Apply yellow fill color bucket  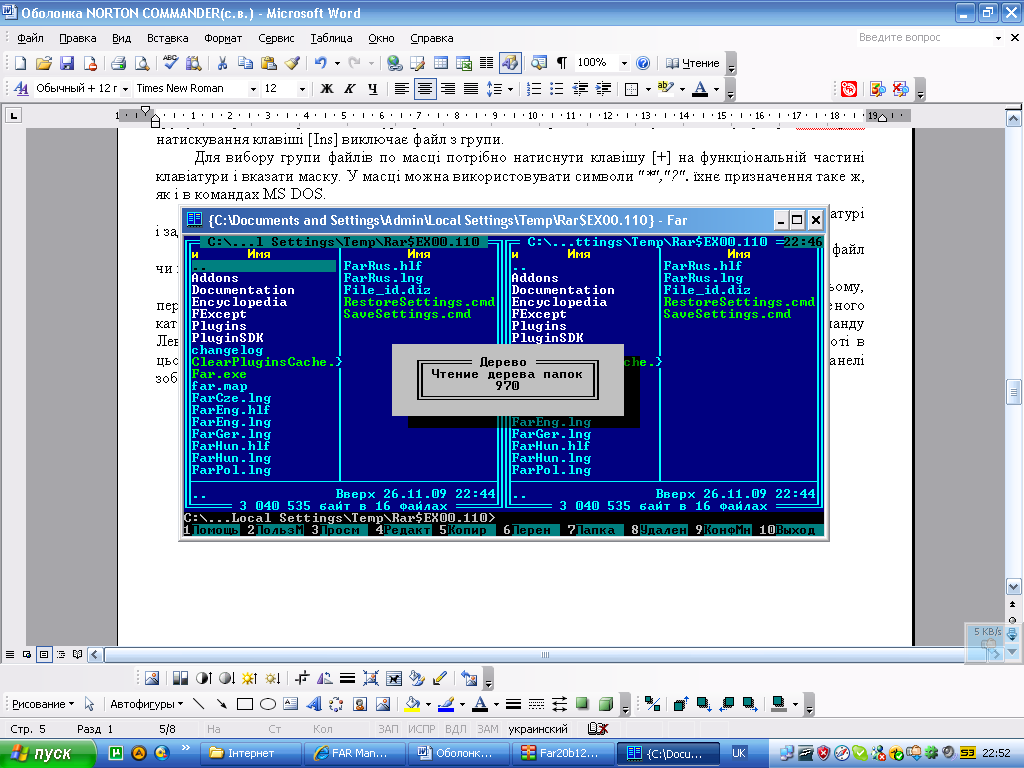coord(412,704)
